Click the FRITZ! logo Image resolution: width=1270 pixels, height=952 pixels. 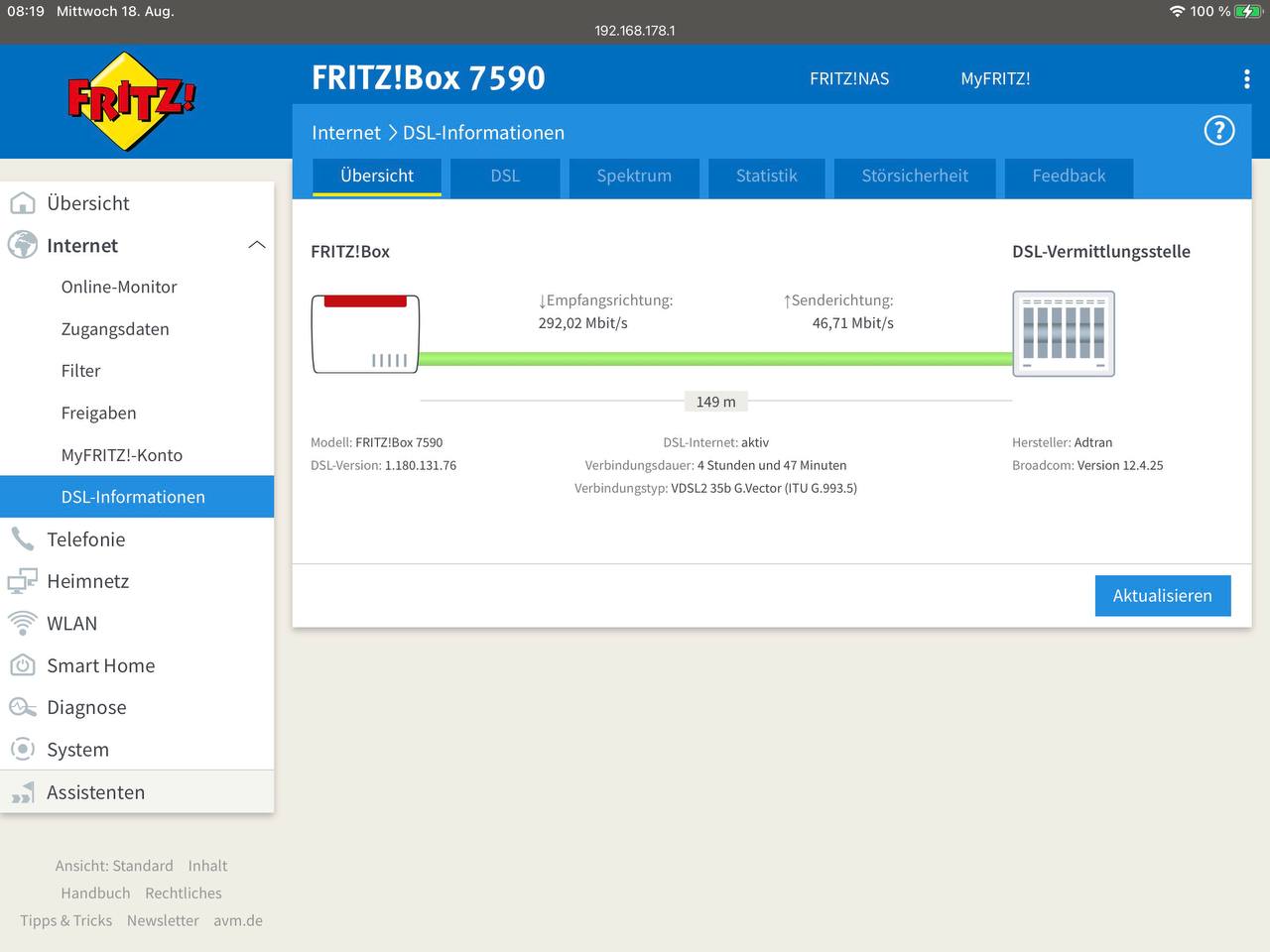tap(131, 101)
